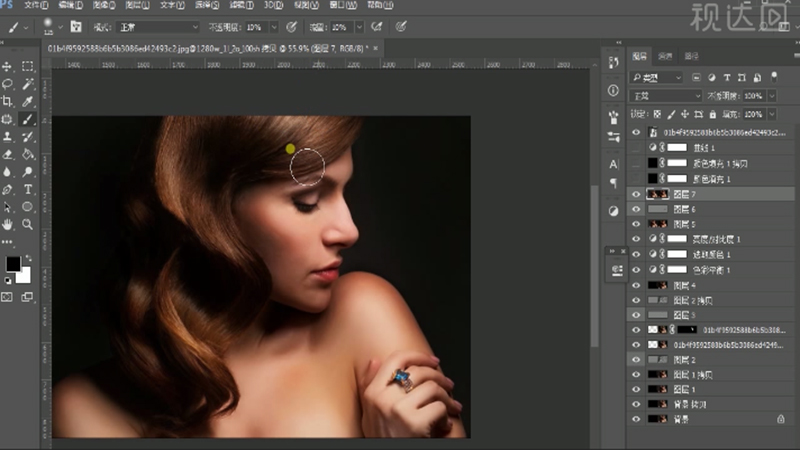This screenshot has height=450, width=800.
Task: Open the Adjustments panel icon
Action: click(613, 211)
